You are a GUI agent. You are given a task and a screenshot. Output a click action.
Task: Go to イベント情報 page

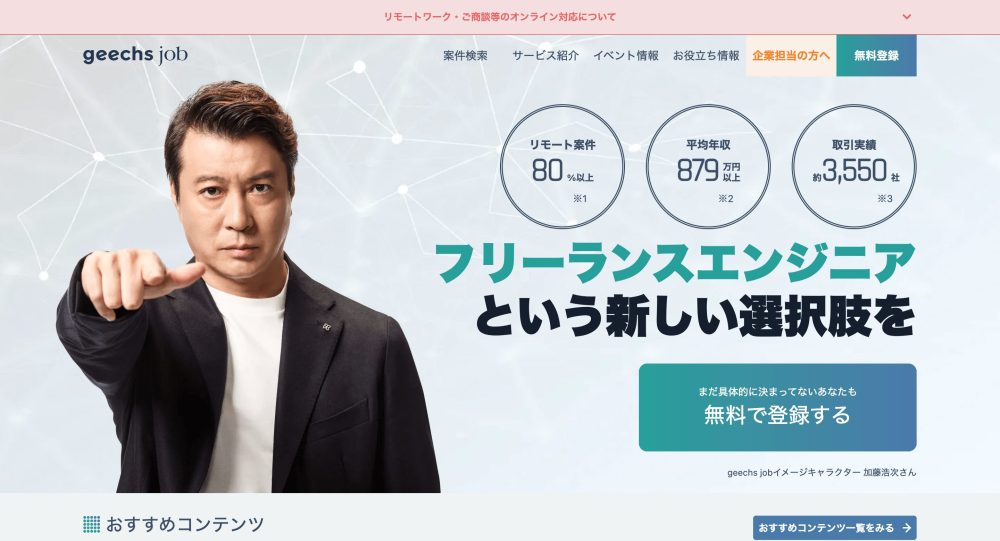pyautogui.click(x=626, y=56)
